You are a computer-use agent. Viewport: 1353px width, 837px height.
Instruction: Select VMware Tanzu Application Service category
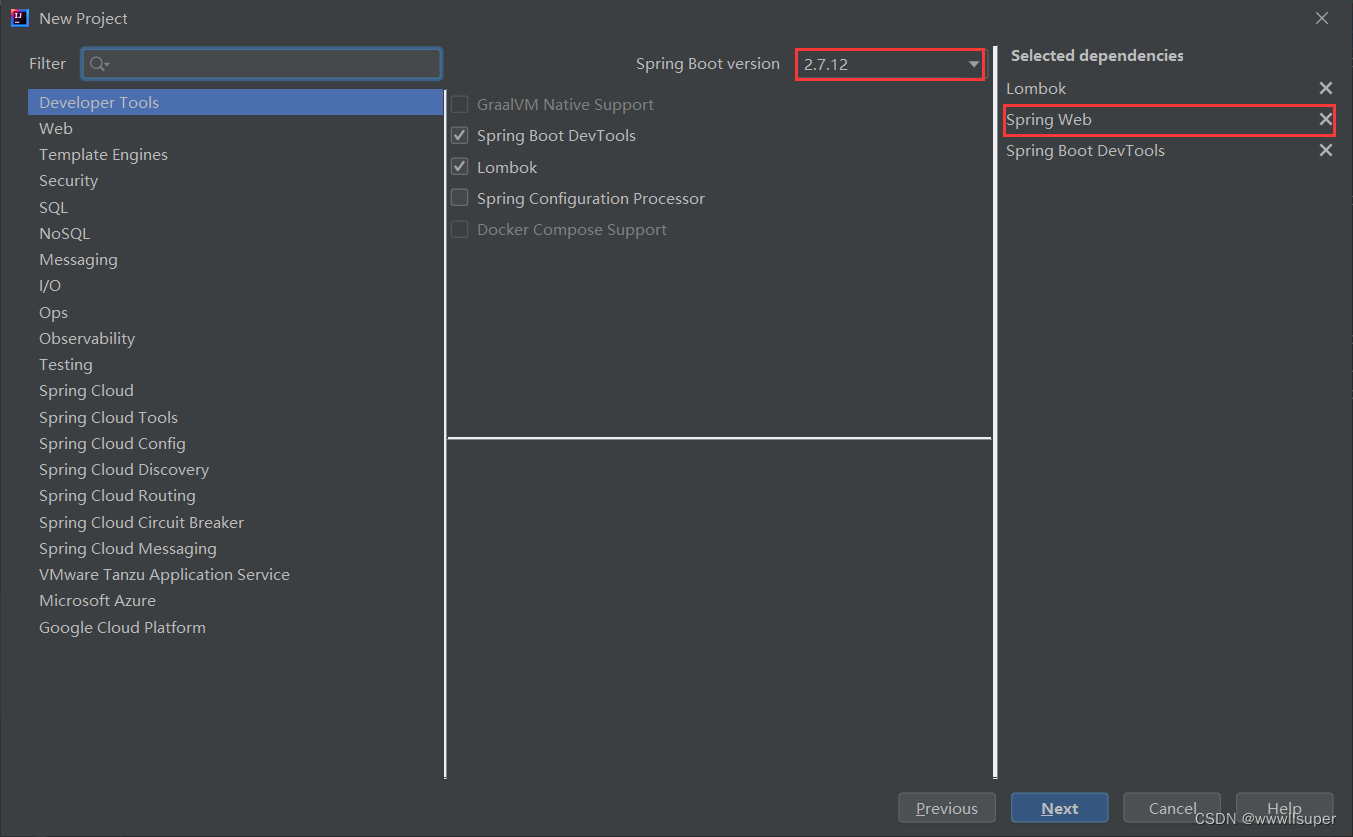tap(236, 574)
